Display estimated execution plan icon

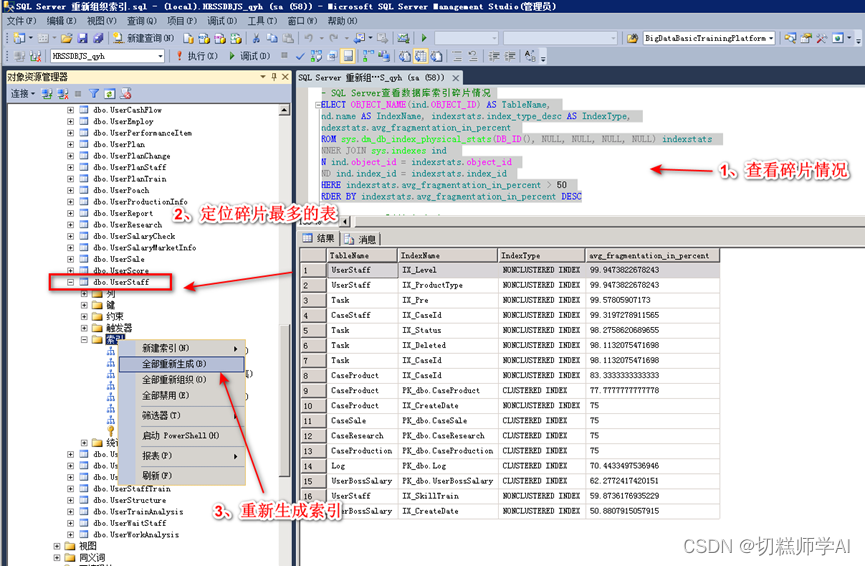[x=316, y=56]
